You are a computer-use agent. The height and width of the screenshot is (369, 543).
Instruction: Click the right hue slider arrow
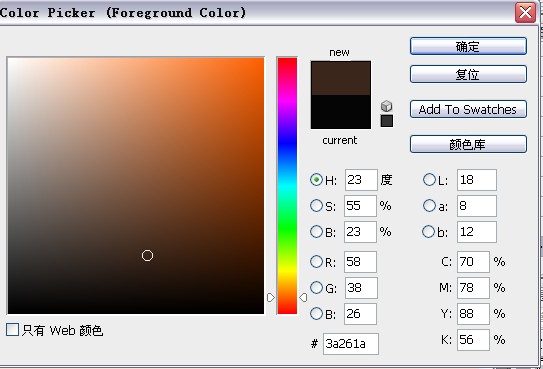point(303,297)
